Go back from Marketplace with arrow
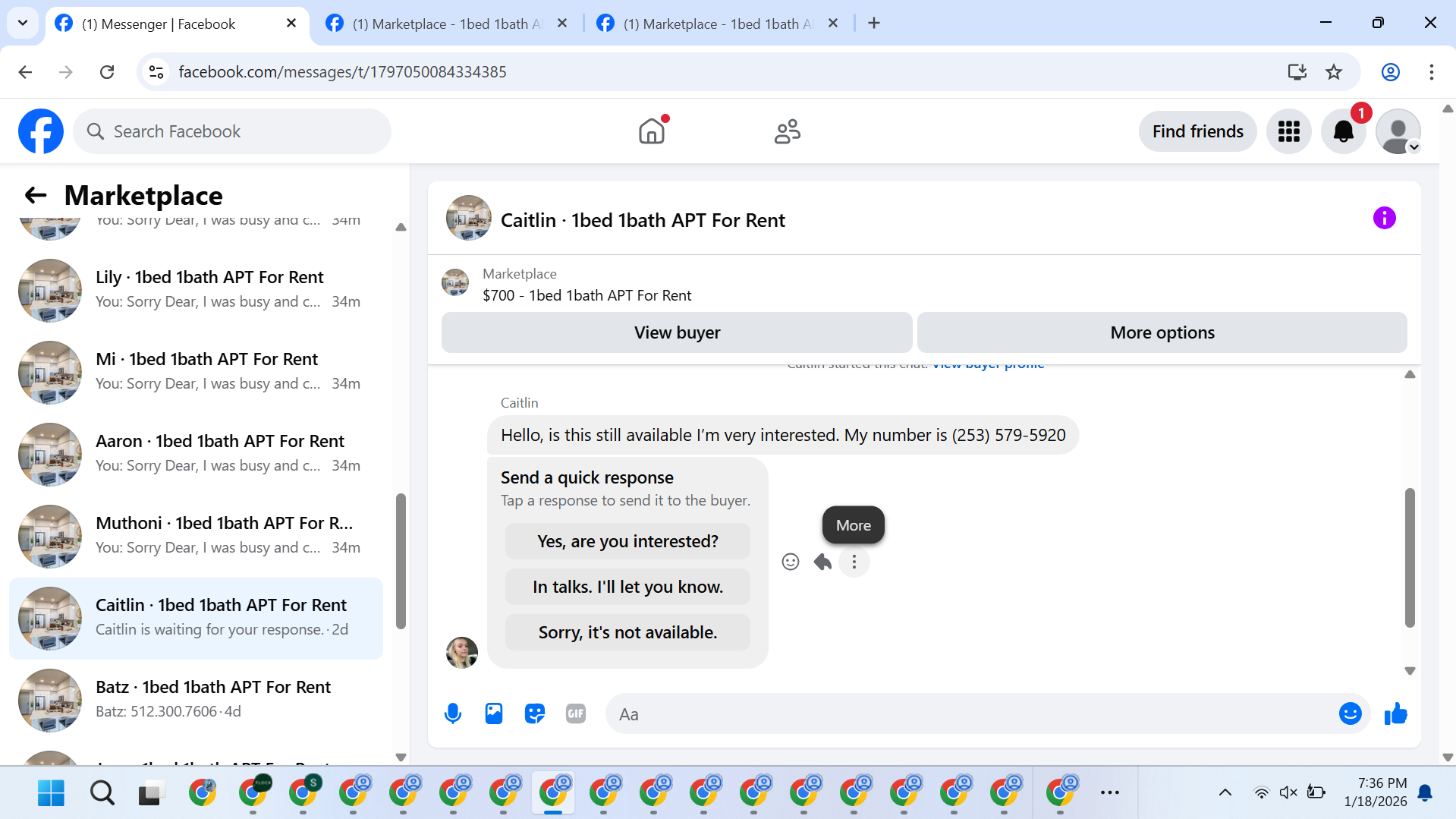The height and width of the screenshot is (819, 1456). [36, 195]
